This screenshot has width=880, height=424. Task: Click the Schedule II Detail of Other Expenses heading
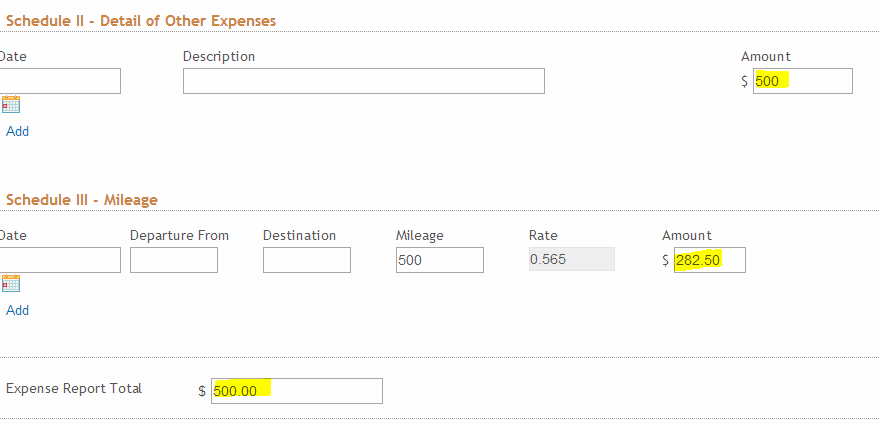click(141, 20)
